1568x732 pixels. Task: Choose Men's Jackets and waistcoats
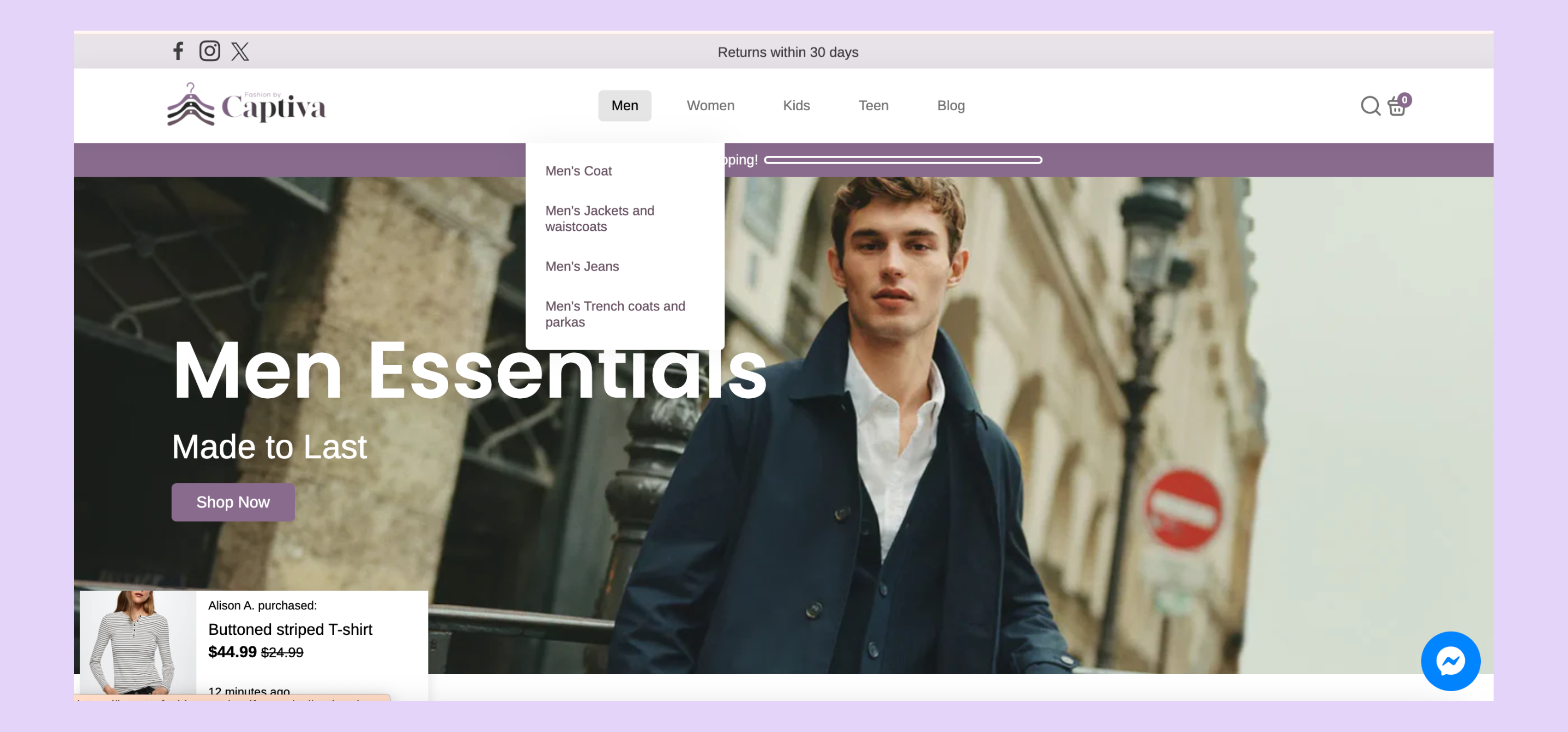599,219
